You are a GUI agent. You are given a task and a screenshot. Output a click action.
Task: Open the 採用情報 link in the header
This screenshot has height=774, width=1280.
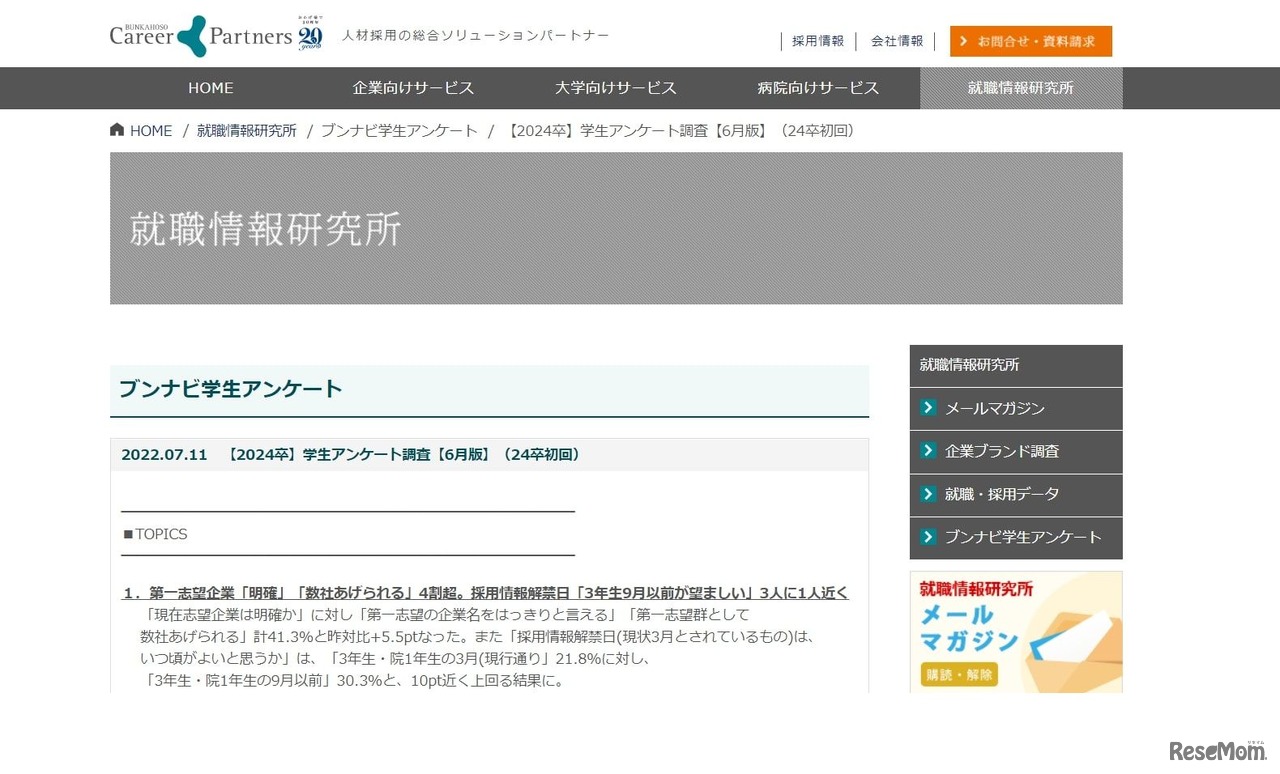(x=818, y=41)
